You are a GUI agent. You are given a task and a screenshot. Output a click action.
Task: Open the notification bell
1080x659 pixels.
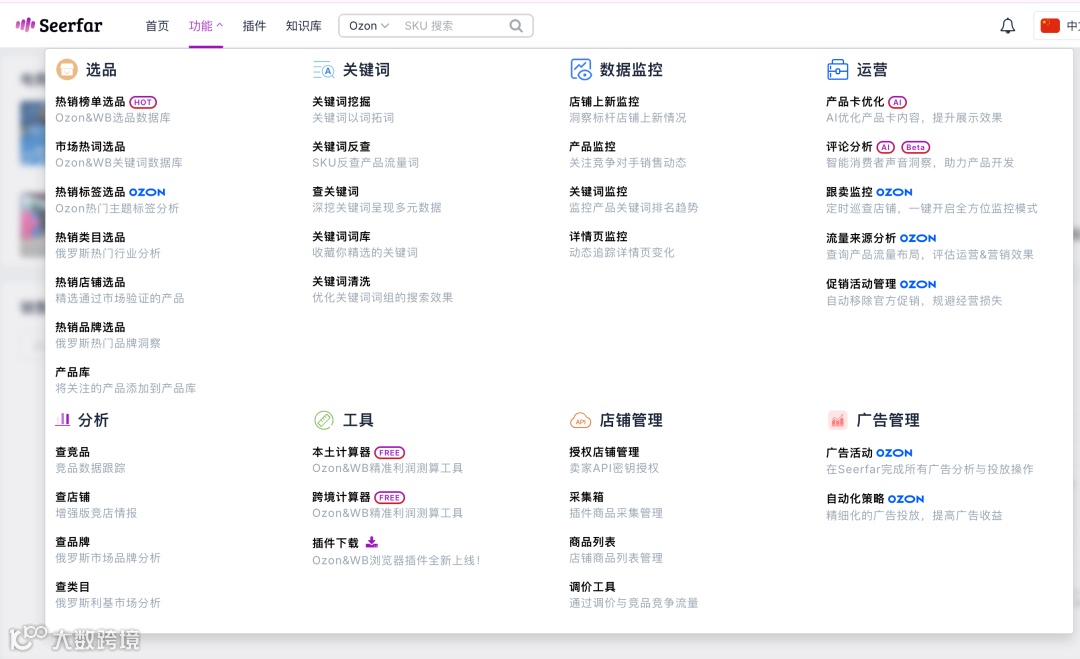point(1007,26)
